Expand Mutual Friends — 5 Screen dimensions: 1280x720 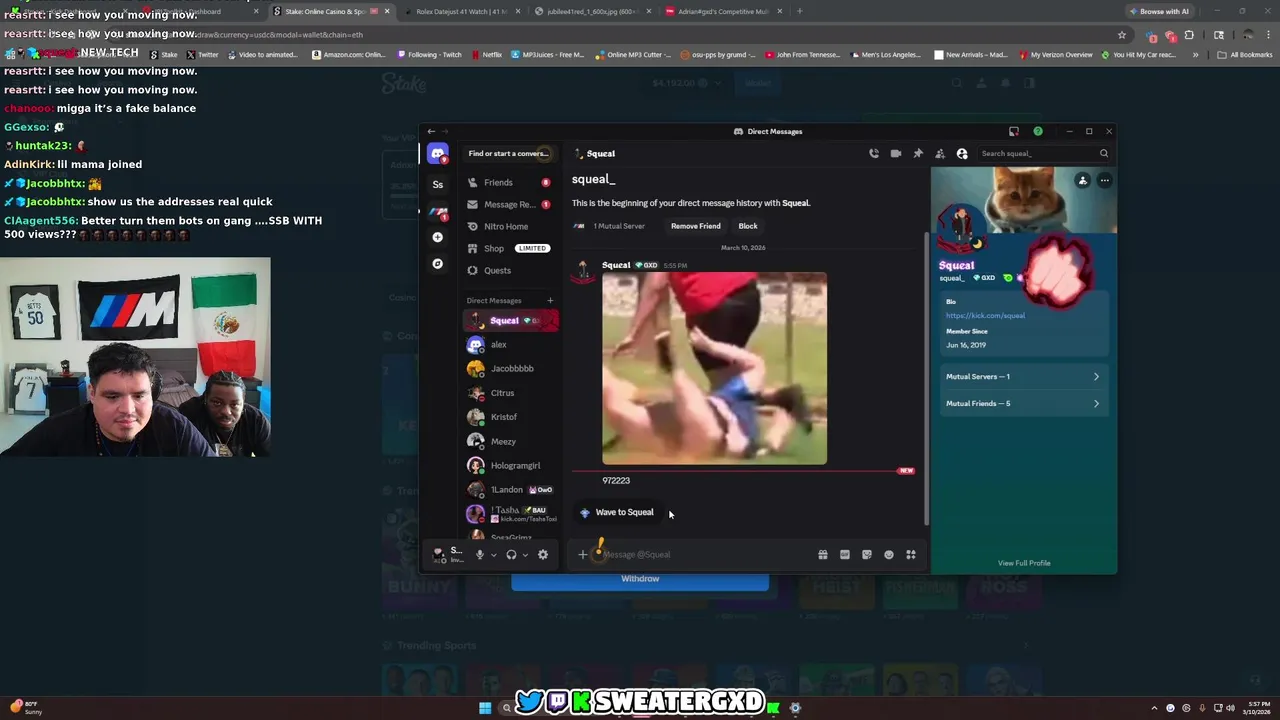pos(1022,403)
